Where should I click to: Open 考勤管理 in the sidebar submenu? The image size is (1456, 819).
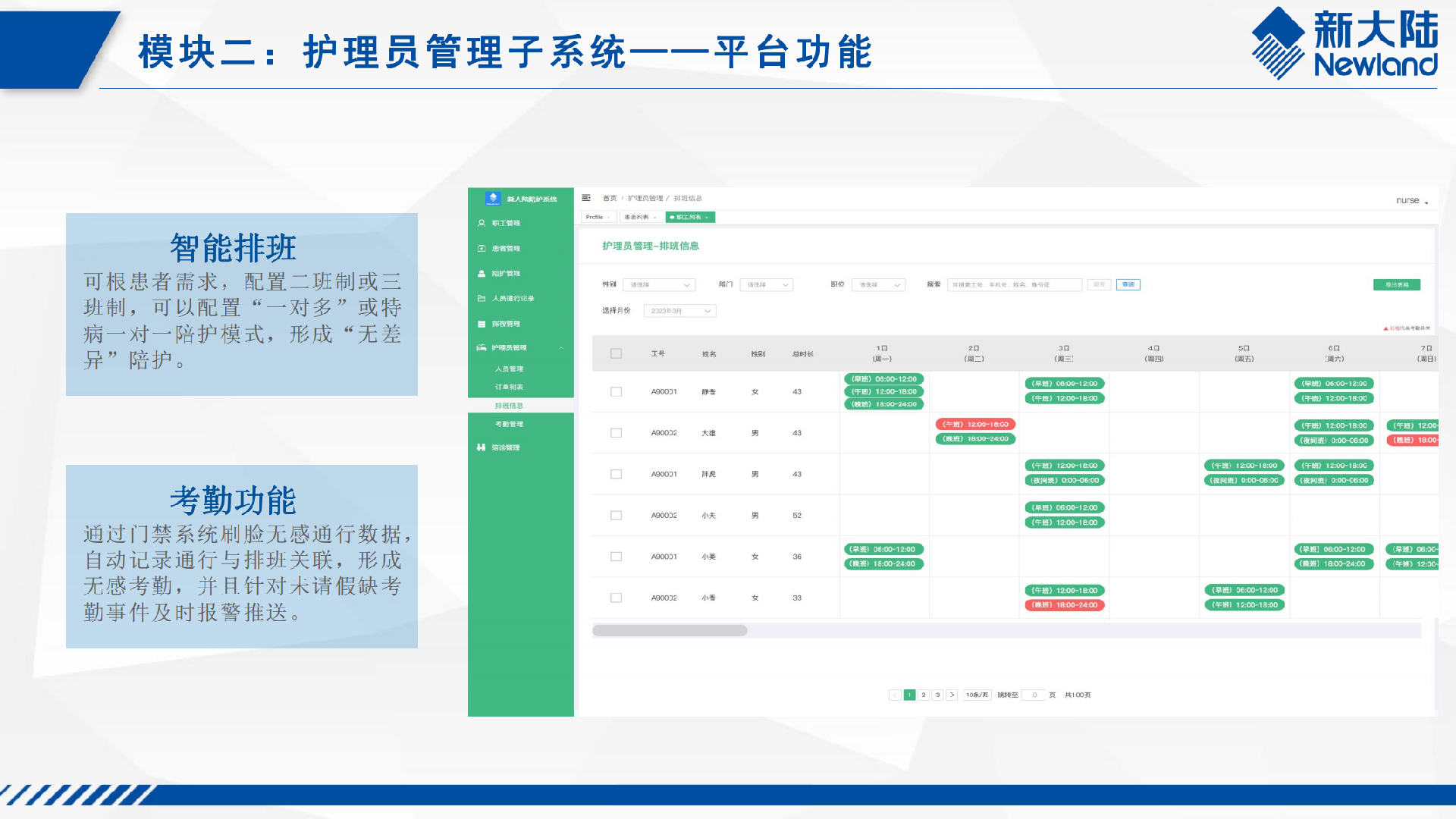point(509,425)
